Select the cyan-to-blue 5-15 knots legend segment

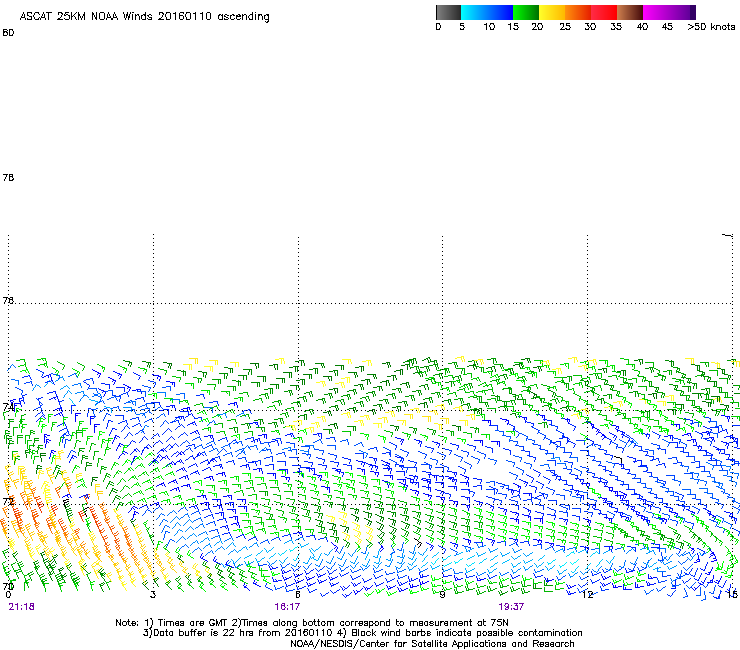[487, 12]
